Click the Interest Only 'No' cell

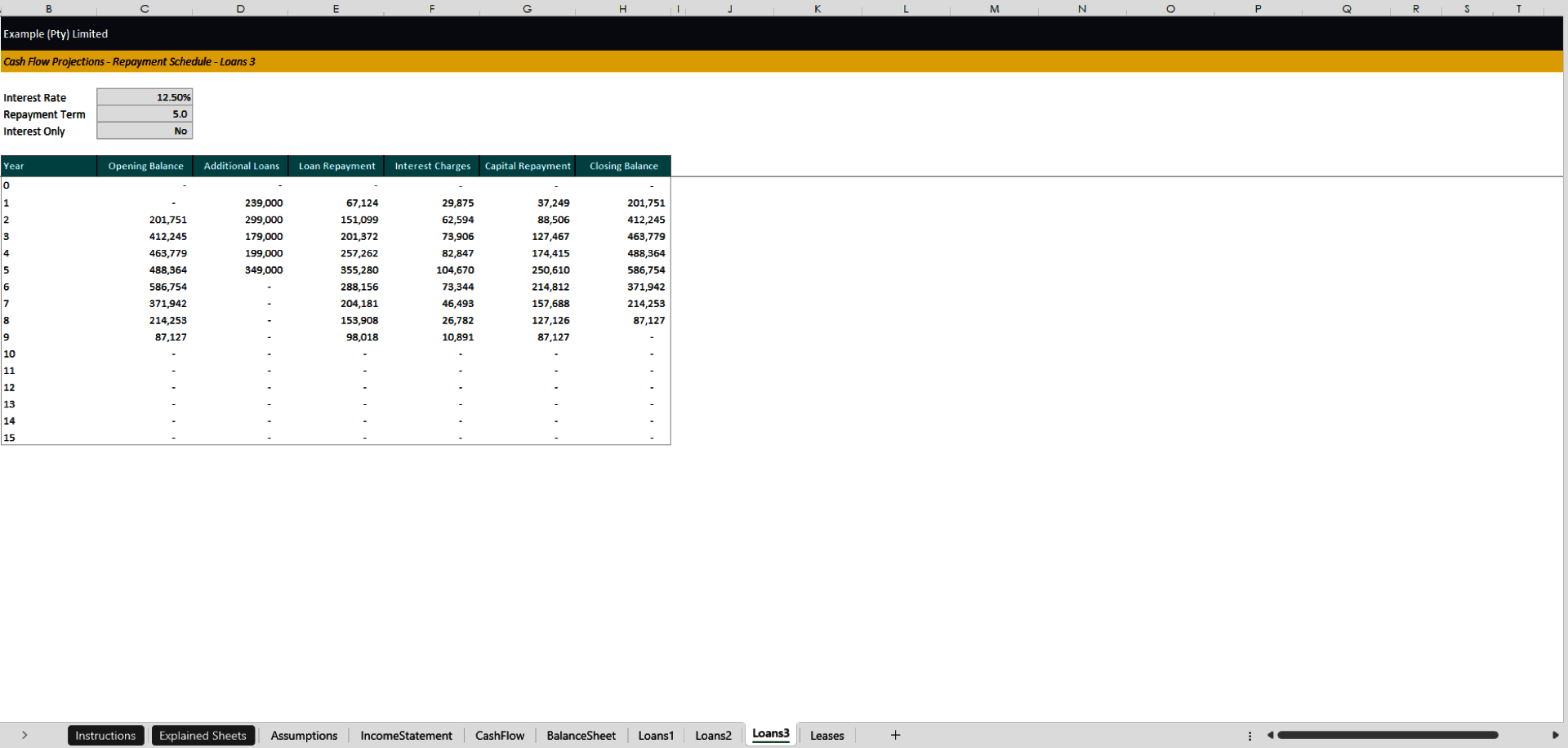145,131
